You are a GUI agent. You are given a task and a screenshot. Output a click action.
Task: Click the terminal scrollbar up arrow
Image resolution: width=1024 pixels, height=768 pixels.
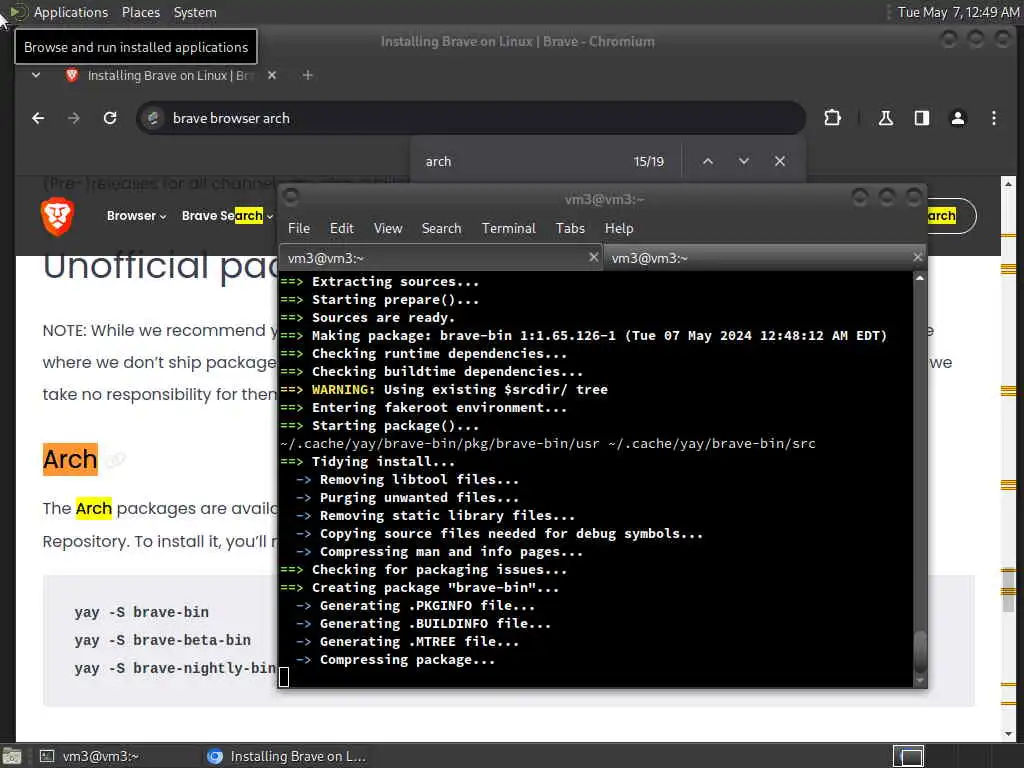[x=920, y=278]
